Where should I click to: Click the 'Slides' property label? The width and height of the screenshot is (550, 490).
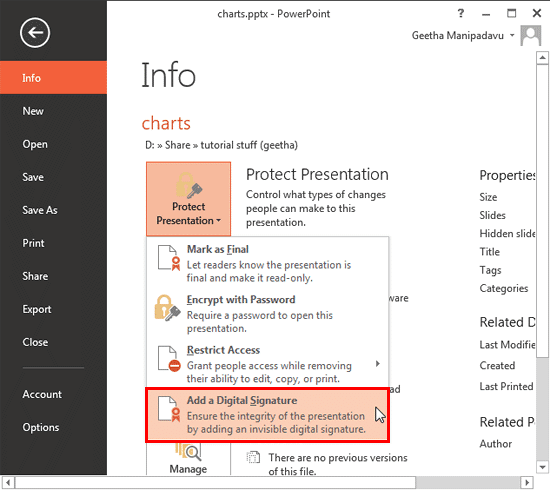click(x=492, y=215)
